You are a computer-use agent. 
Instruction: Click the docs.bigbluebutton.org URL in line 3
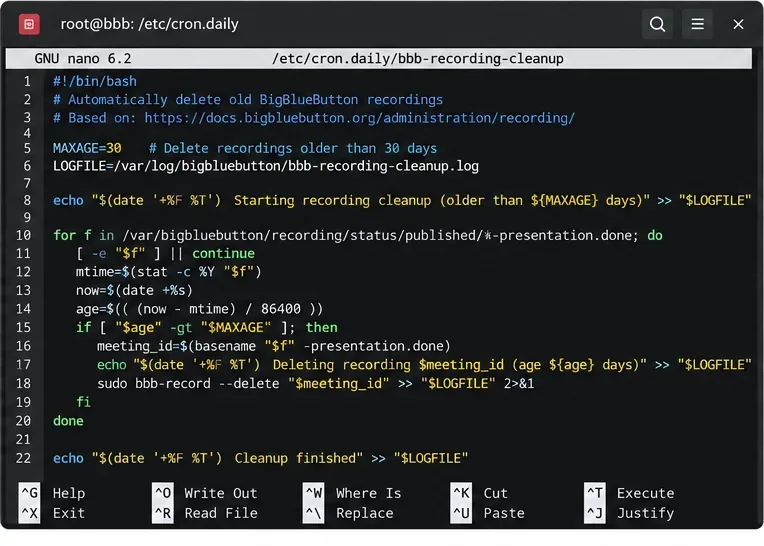click(x=360, y=118)
